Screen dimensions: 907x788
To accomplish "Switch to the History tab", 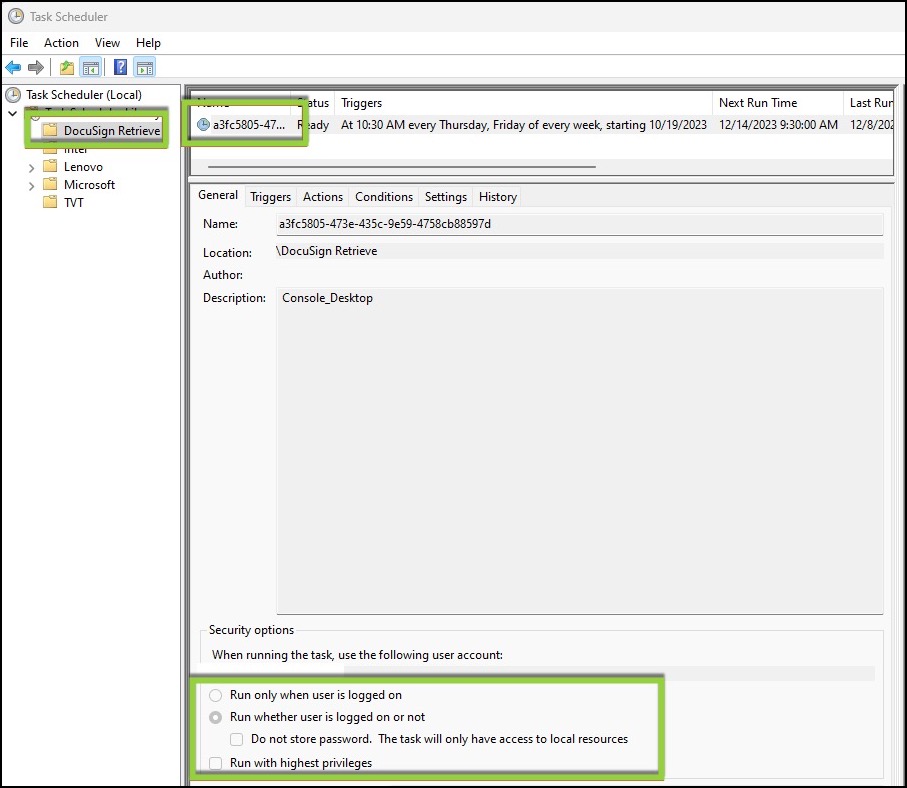I will (497, 196).
